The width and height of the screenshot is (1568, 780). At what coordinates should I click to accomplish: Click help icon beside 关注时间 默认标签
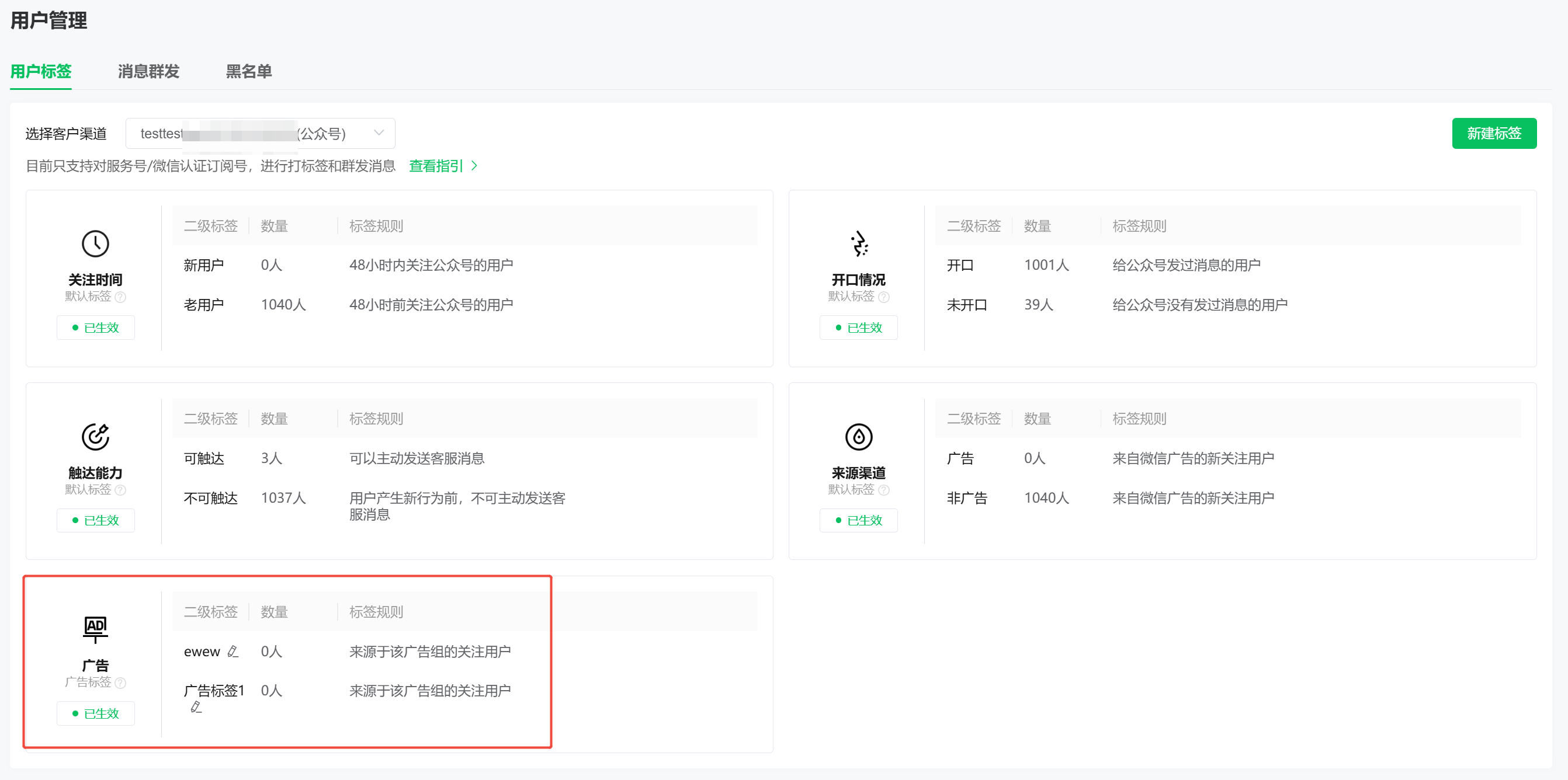[120, 297]
